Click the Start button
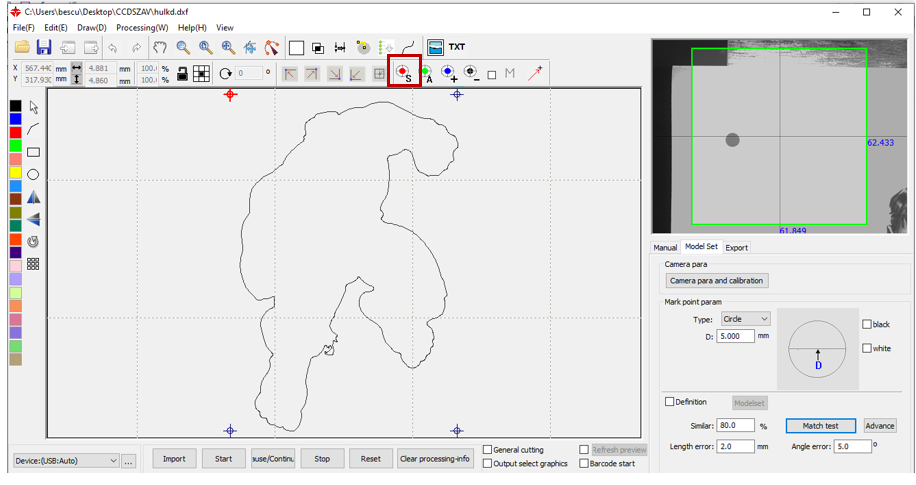This screenshot has width=916, height=485. click(x=223, y=459)
